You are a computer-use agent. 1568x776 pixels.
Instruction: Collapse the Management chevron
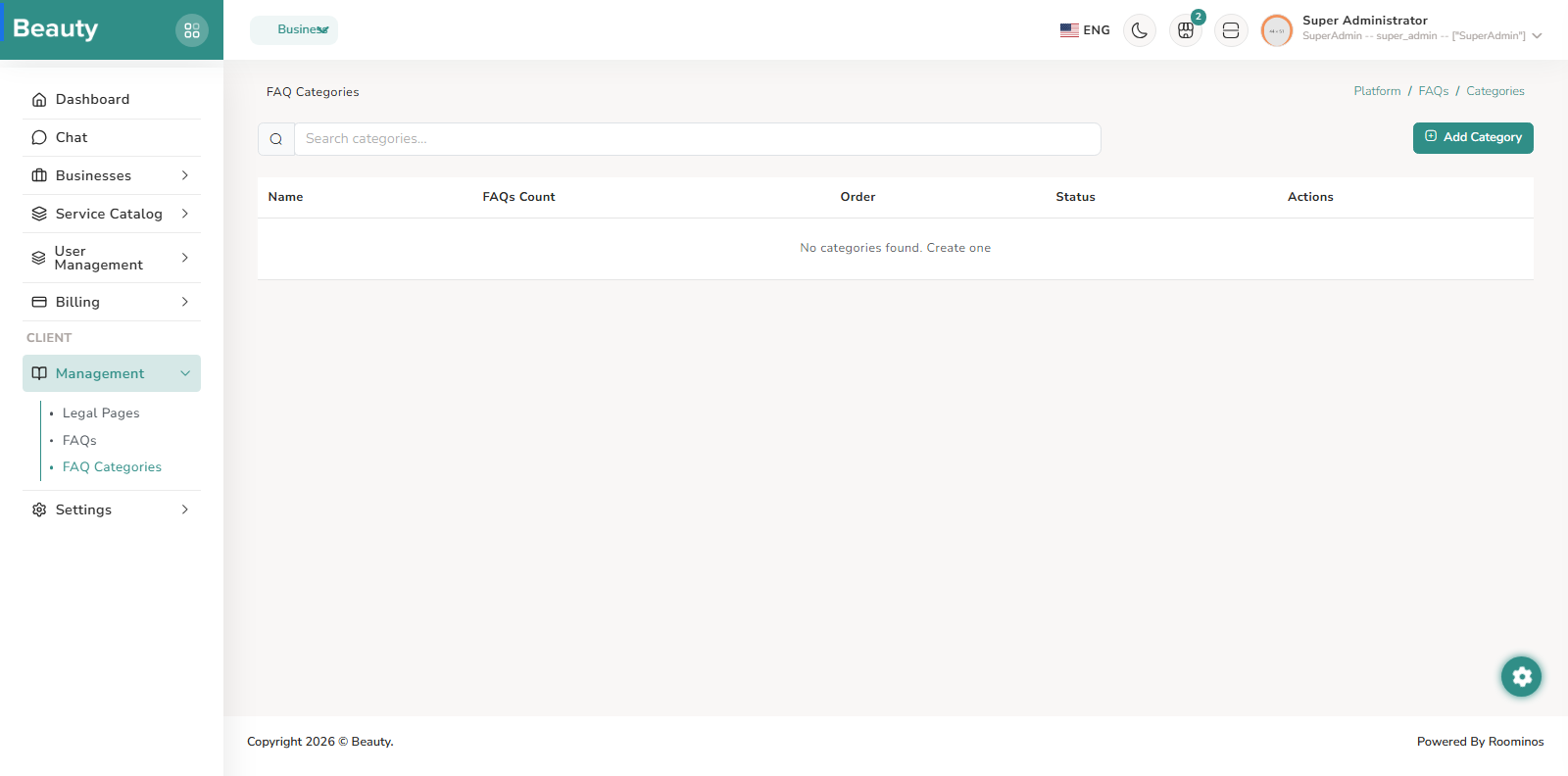pos(185,373)
